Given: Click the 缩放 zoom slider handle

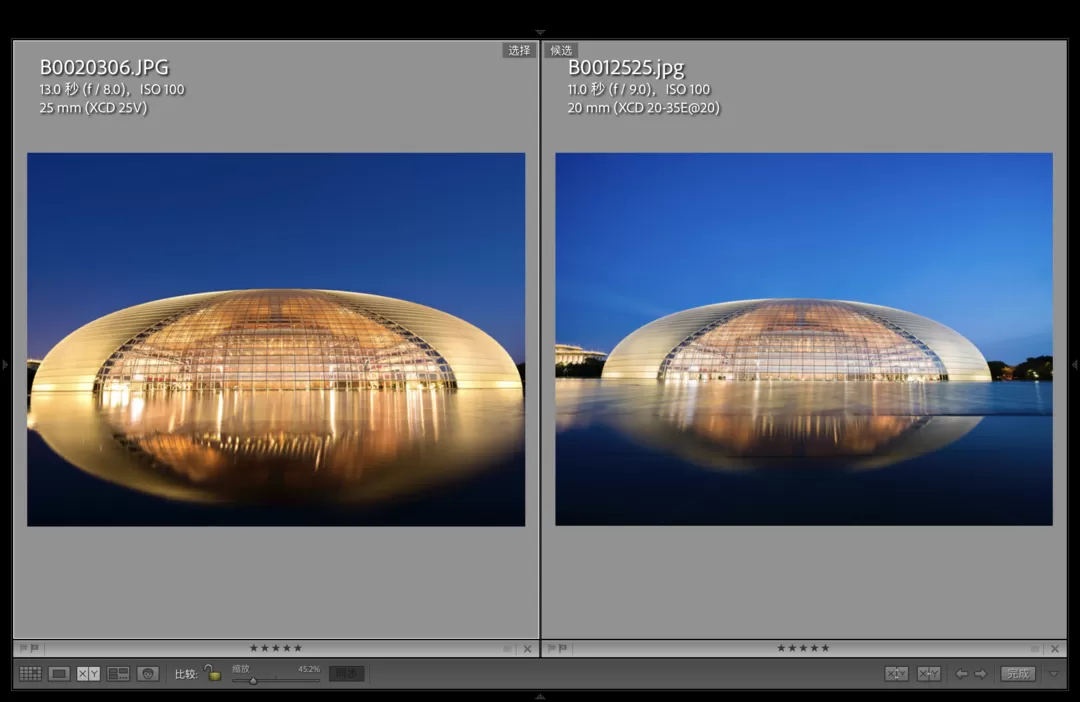Looking at the screenshot, I should coord(253,680).
